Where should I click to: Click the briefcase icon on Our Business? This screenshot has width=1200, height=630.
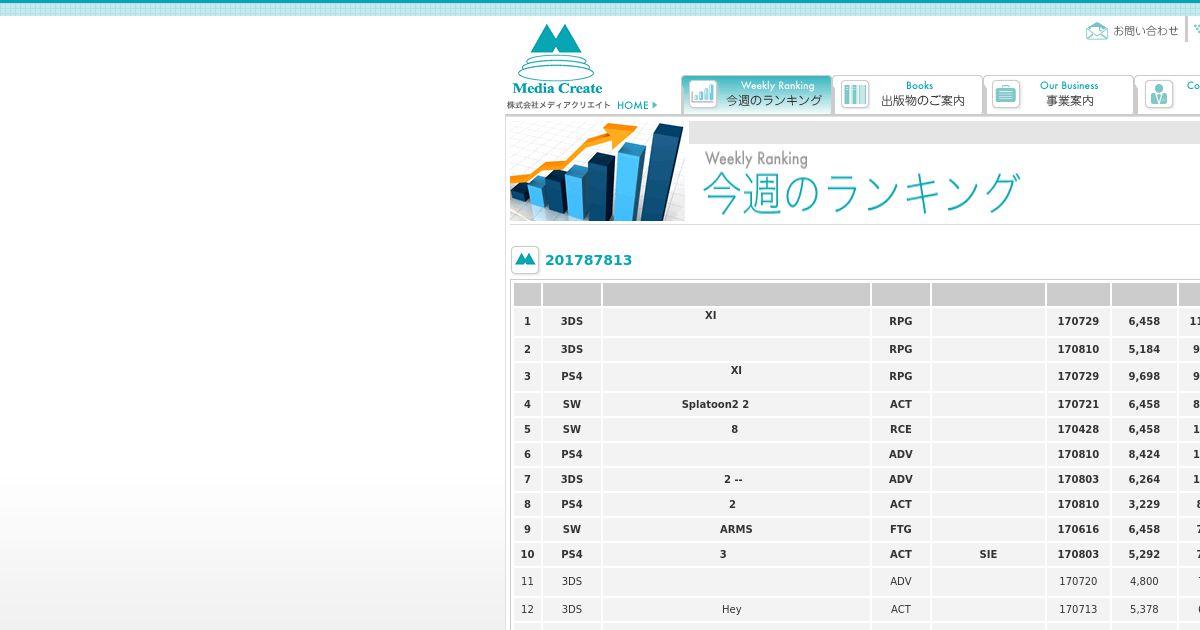1006,94
